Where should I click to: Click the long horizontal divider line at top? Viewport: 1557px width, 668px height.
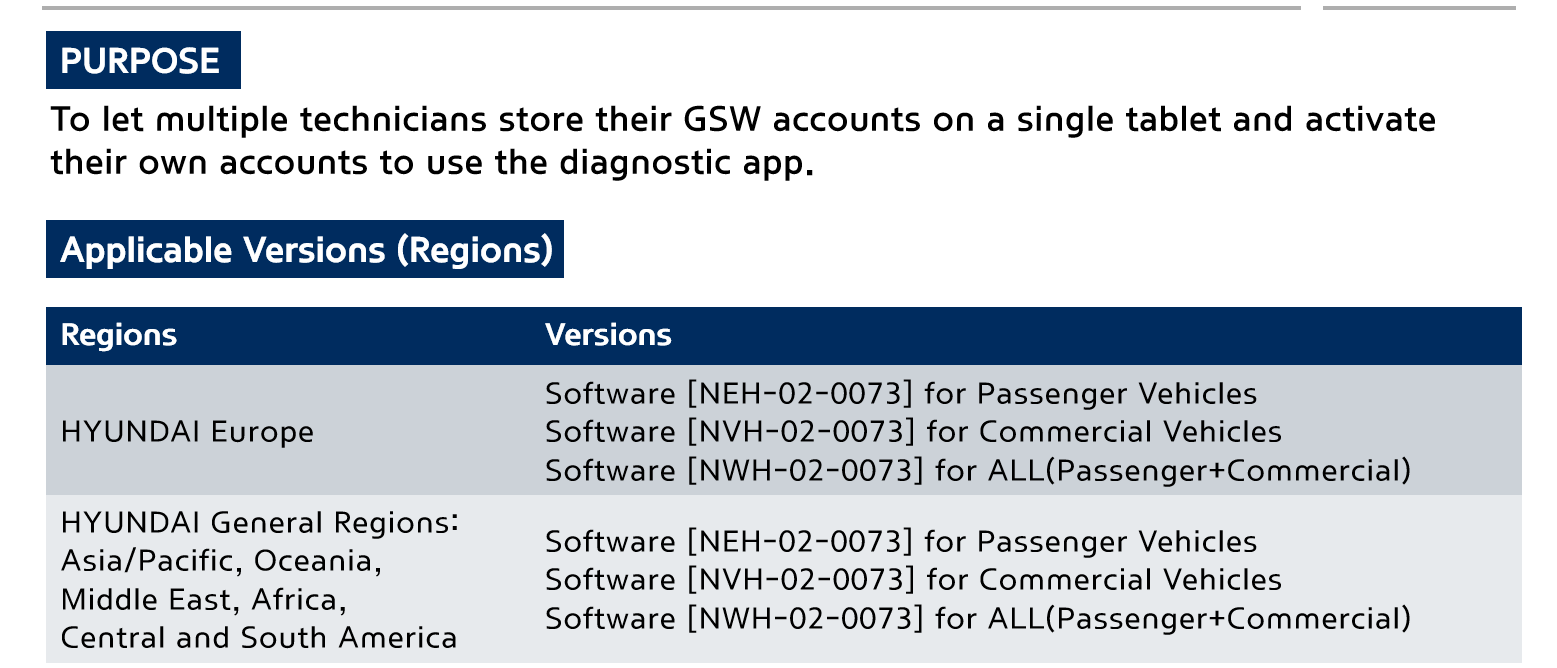[671, 8]
